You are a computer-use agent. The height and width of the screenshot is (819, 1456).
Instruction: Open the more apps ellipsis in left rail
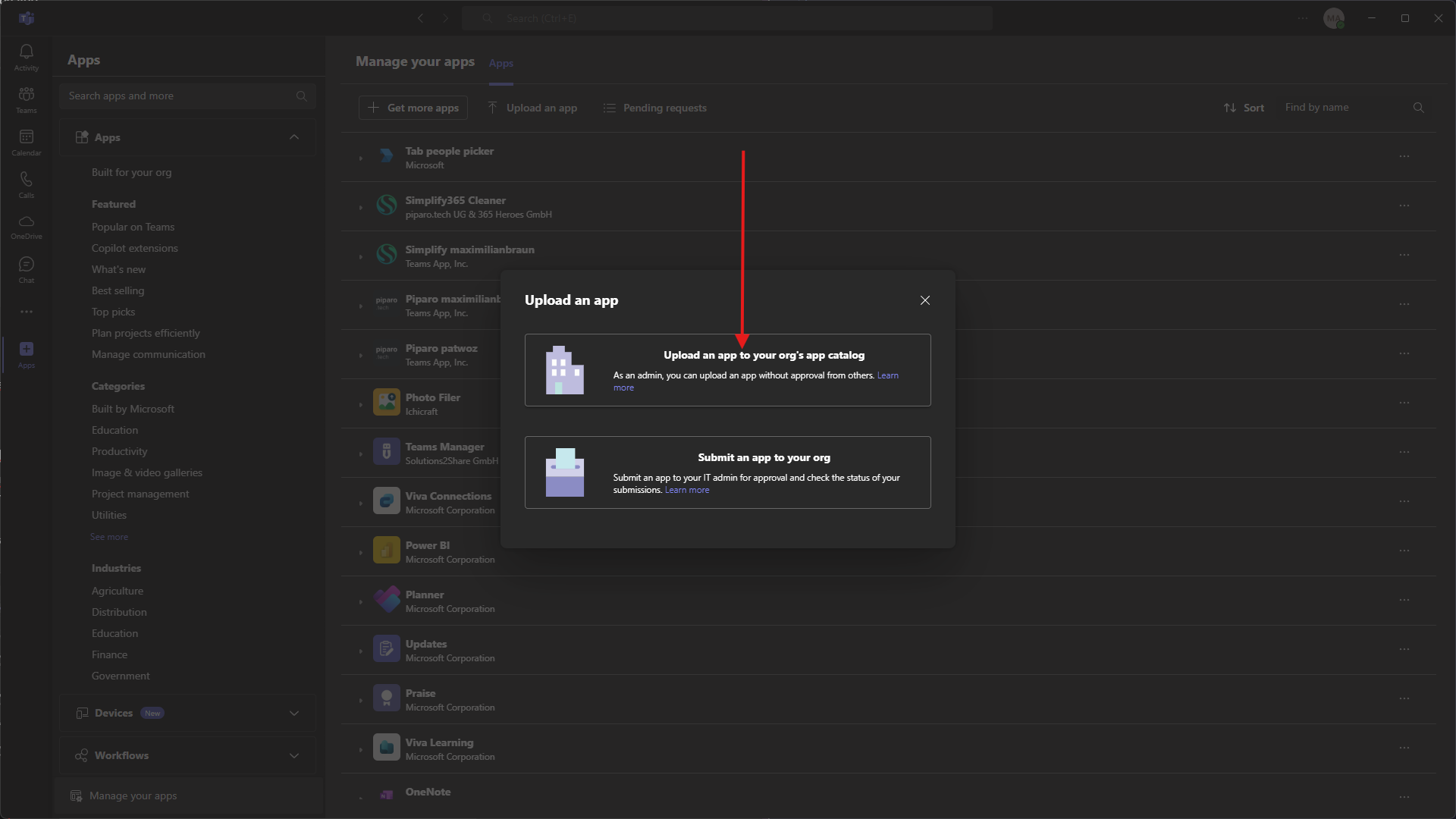(27, 312)
